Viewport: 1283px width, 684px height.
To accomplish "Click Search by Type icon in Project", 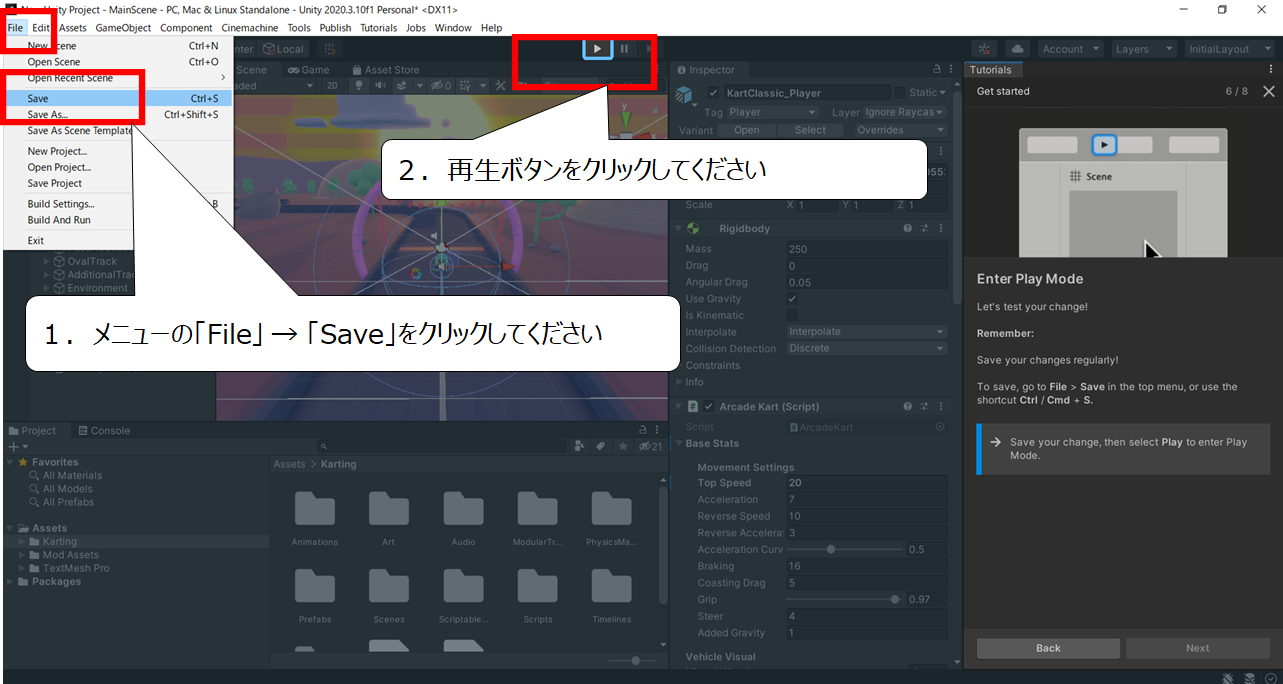I will coord(580,446).
